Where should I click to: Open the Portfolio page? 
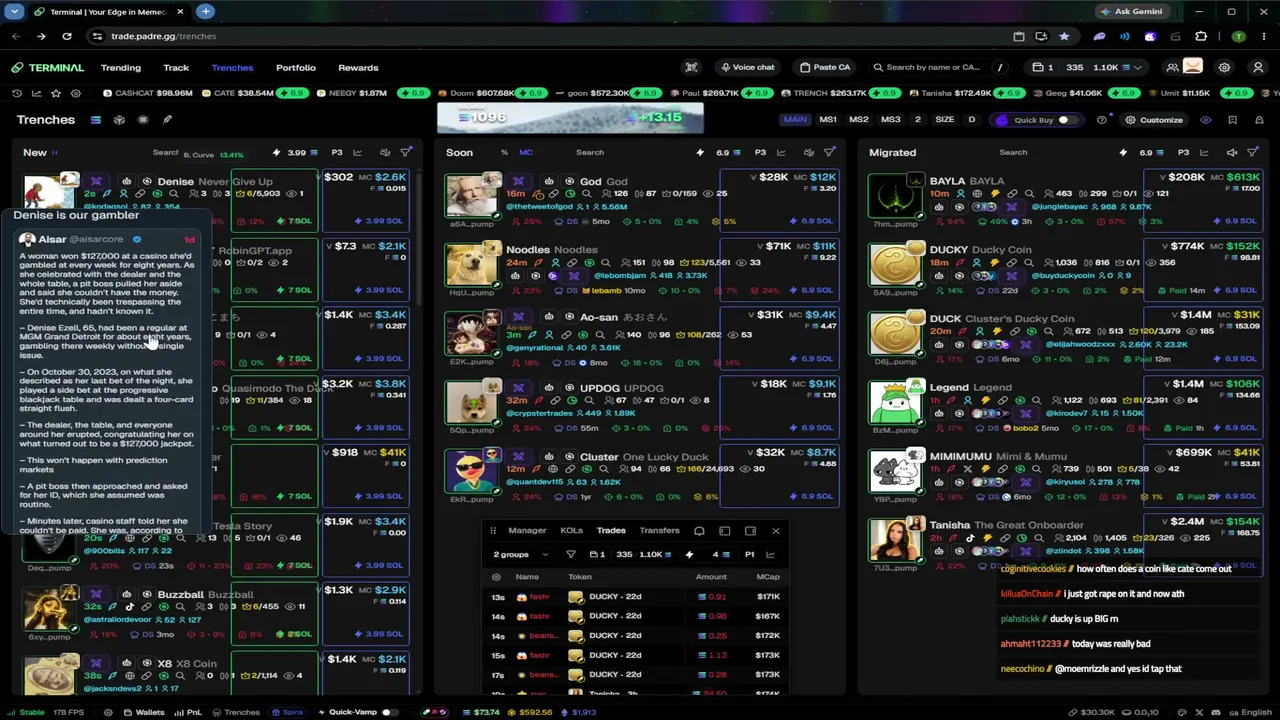(296, 68)
